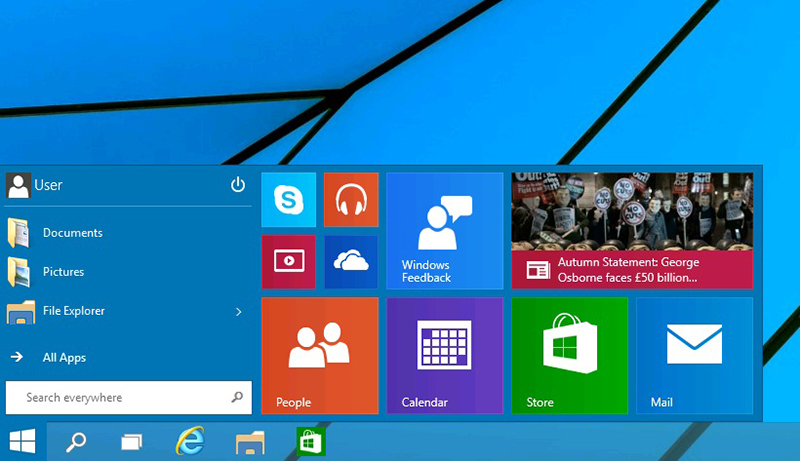This screenshot has width=800, height=461.
Task: Open the OneDrive cloud tile
Action: [351, 262]
